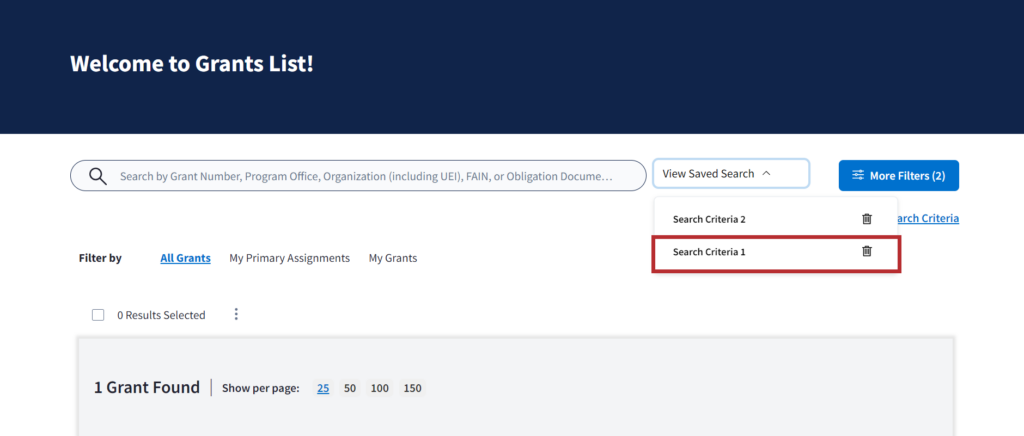The image size is (1024, 436).
Task: Tick the Results Selected checkbox
Action: point(98,315)
